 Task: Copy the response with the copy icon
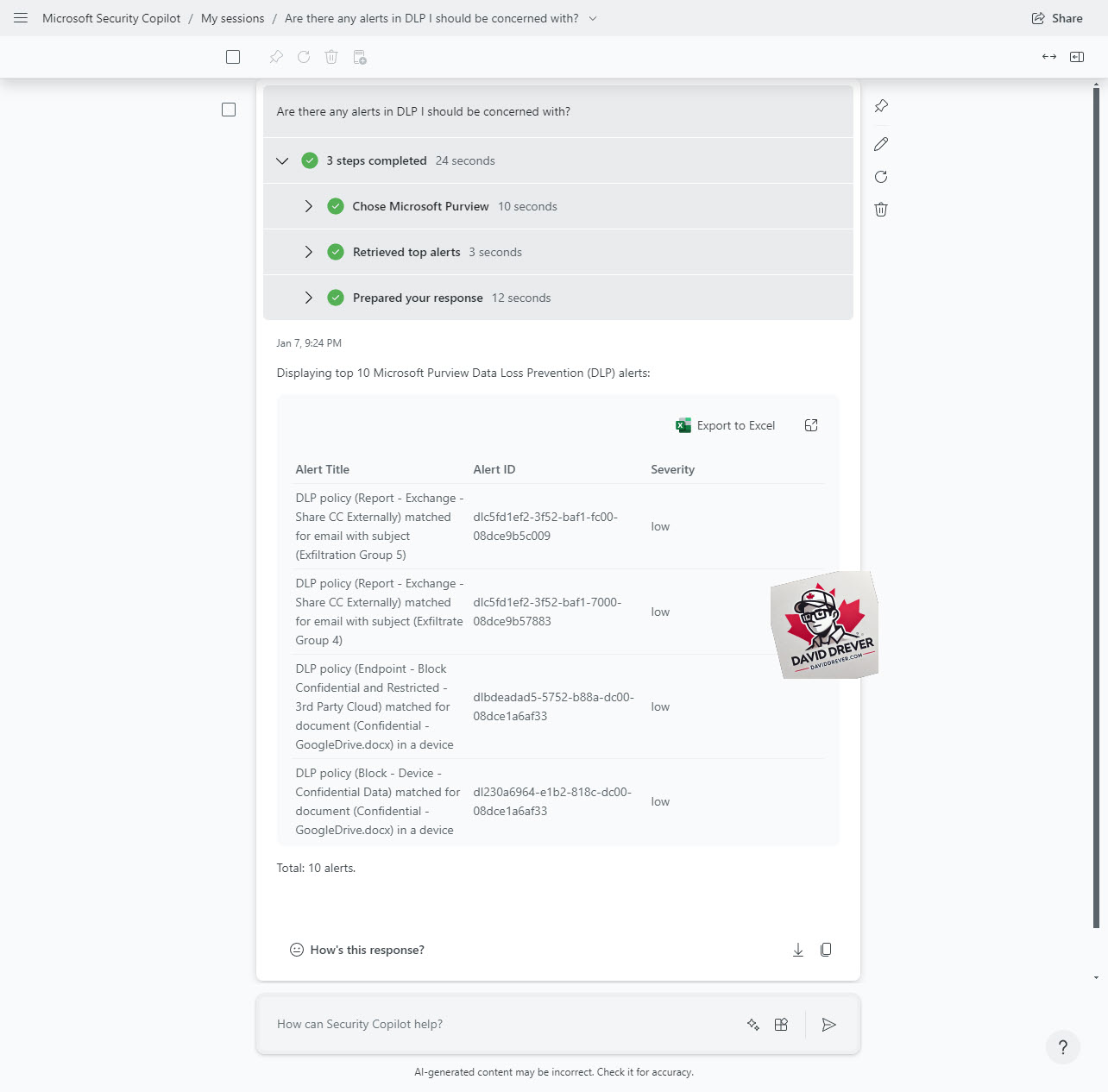[826, 950]
